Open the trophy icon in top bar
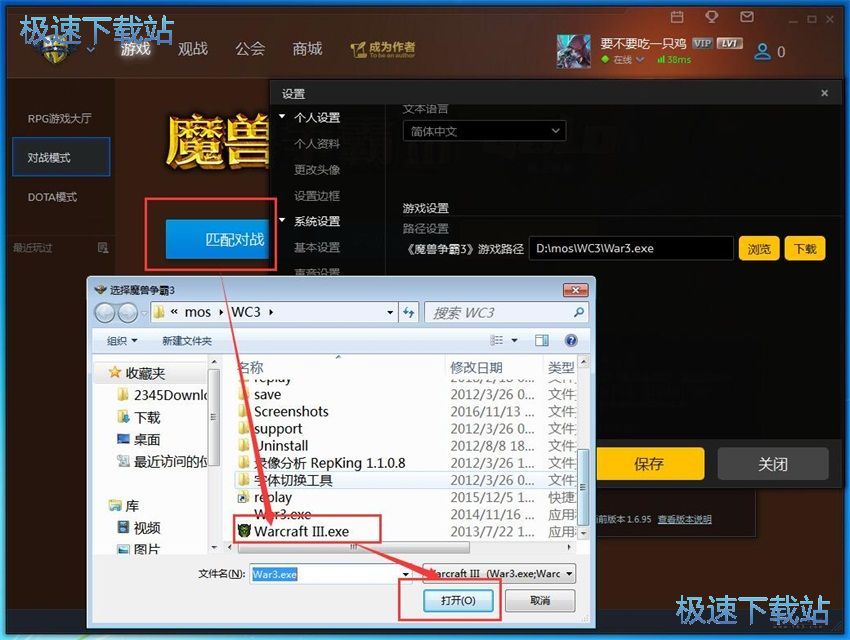850x640 pixels. pyautogui.click(x=712, y=17)
